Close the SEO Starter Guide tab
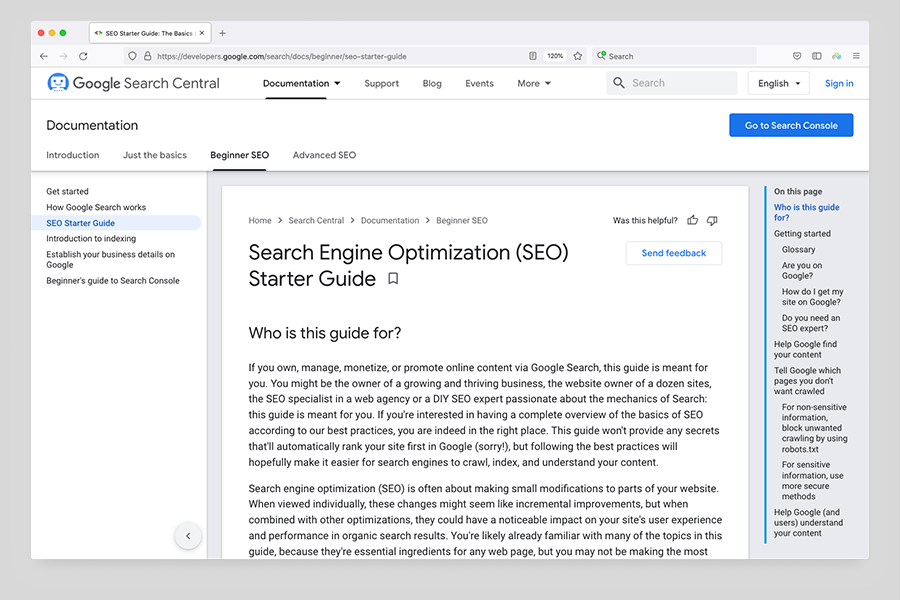 click(202, 33)
